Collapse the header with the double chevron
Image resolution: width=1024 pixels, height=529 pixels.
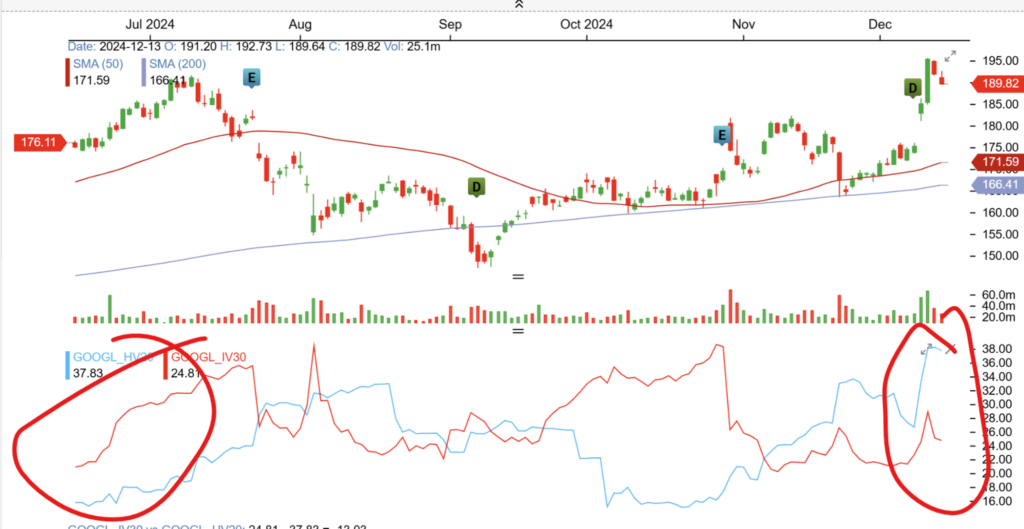[x=519, y=4]
